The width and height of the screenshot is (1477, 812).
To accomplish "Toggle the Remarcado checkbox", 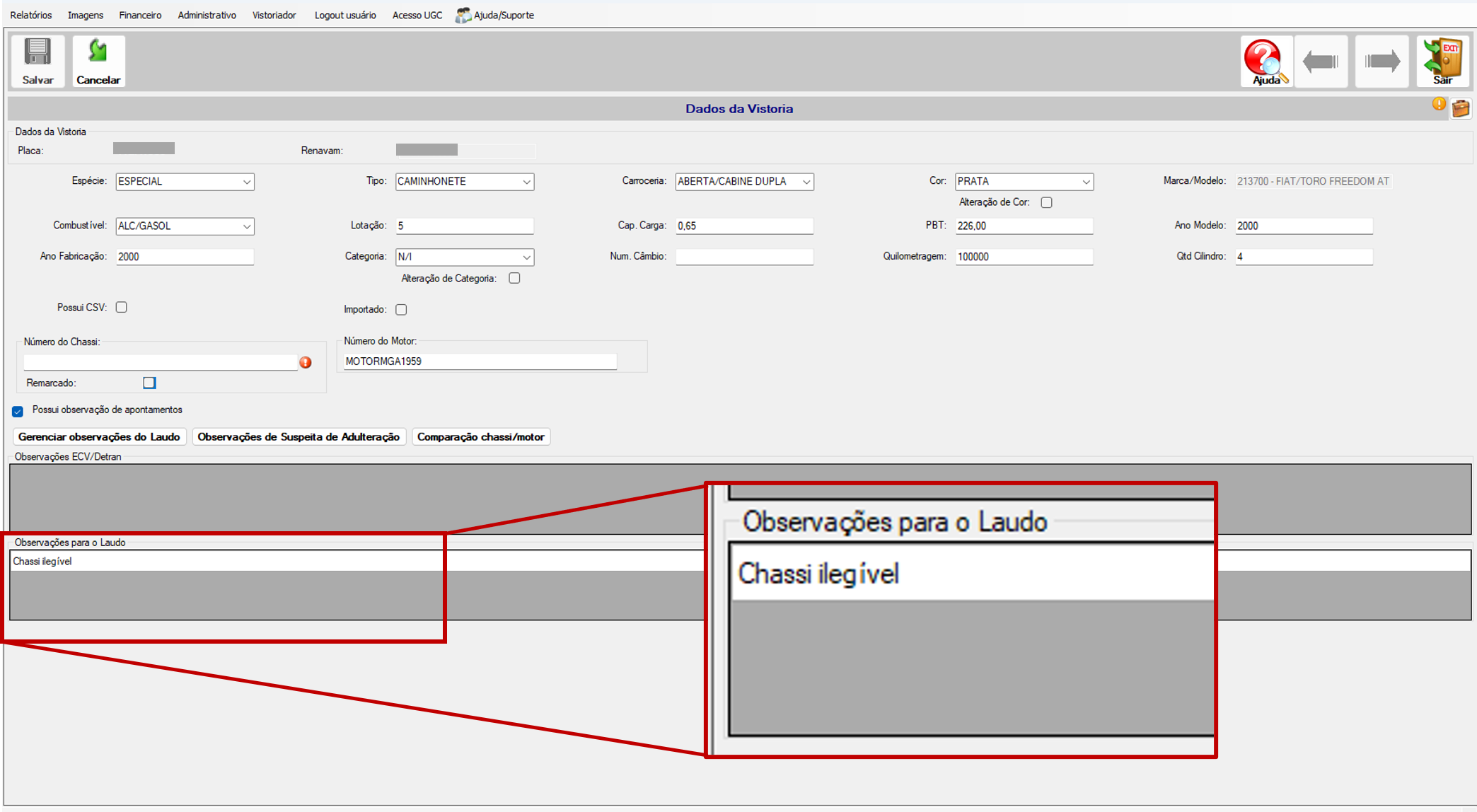I will [x=149, y=383].
